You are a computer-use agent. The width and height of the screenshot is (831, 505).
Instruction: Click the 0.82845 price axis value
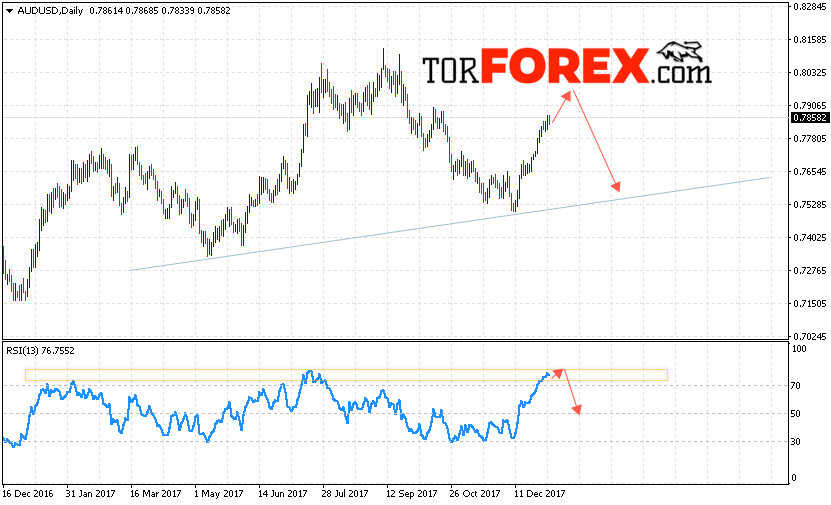click(810, 7)
